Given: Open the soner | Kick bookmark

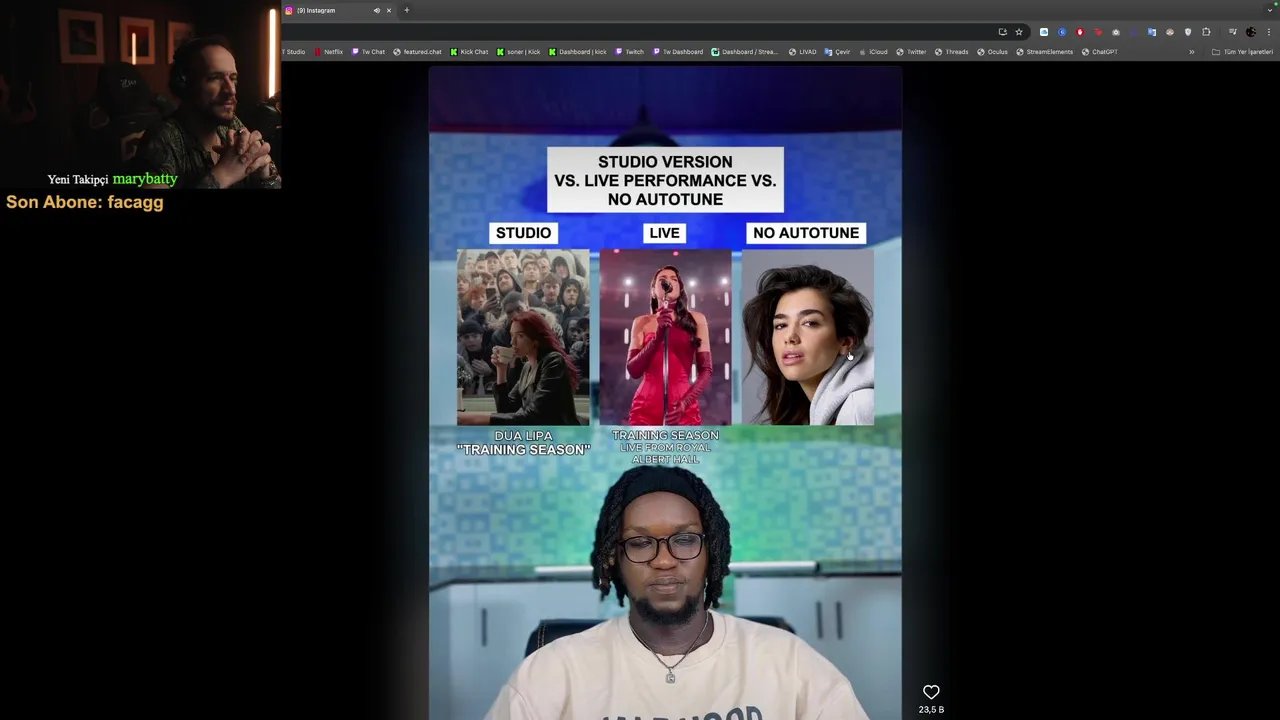Looking at the screenshot, I should [x=518, y=52].
